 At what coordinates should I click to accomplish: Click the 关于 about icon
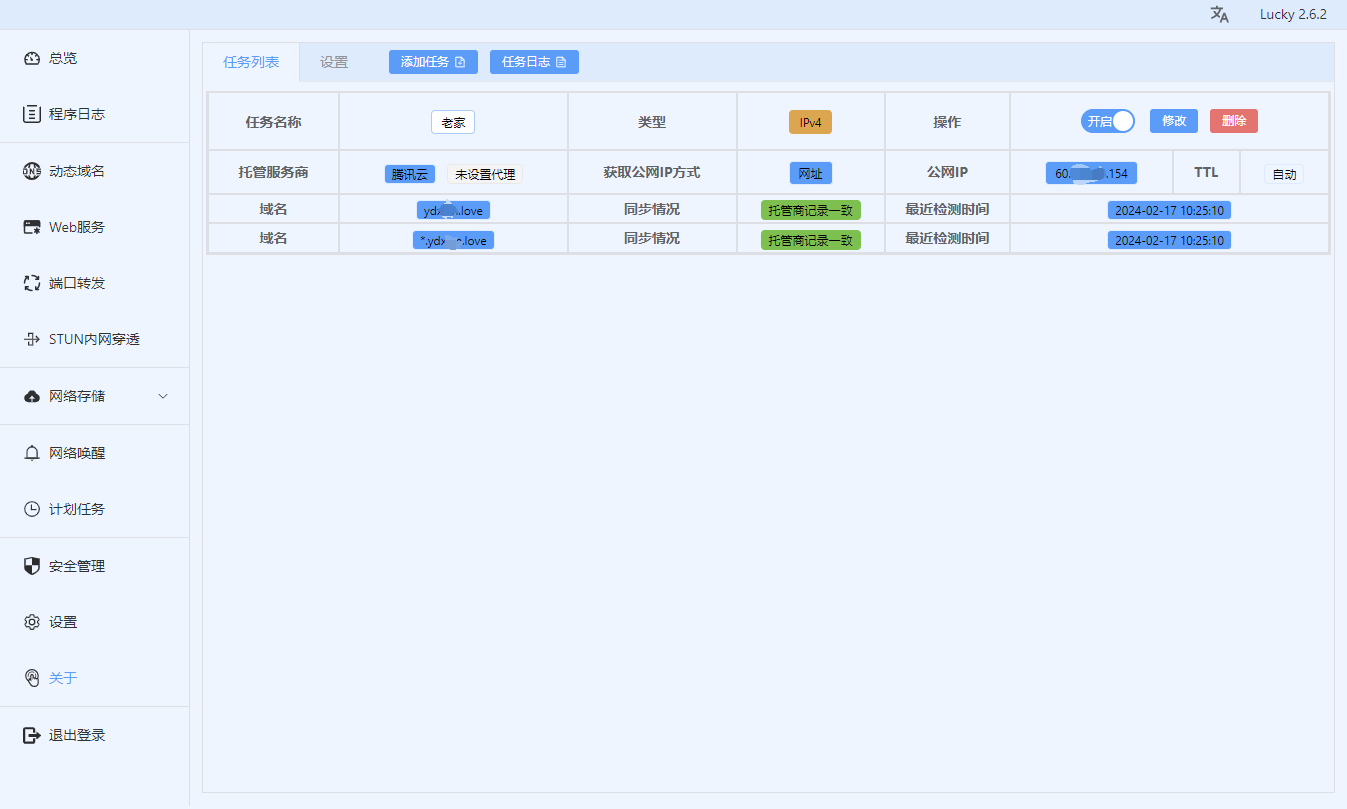pyautogui.click(x=32, y=678)
